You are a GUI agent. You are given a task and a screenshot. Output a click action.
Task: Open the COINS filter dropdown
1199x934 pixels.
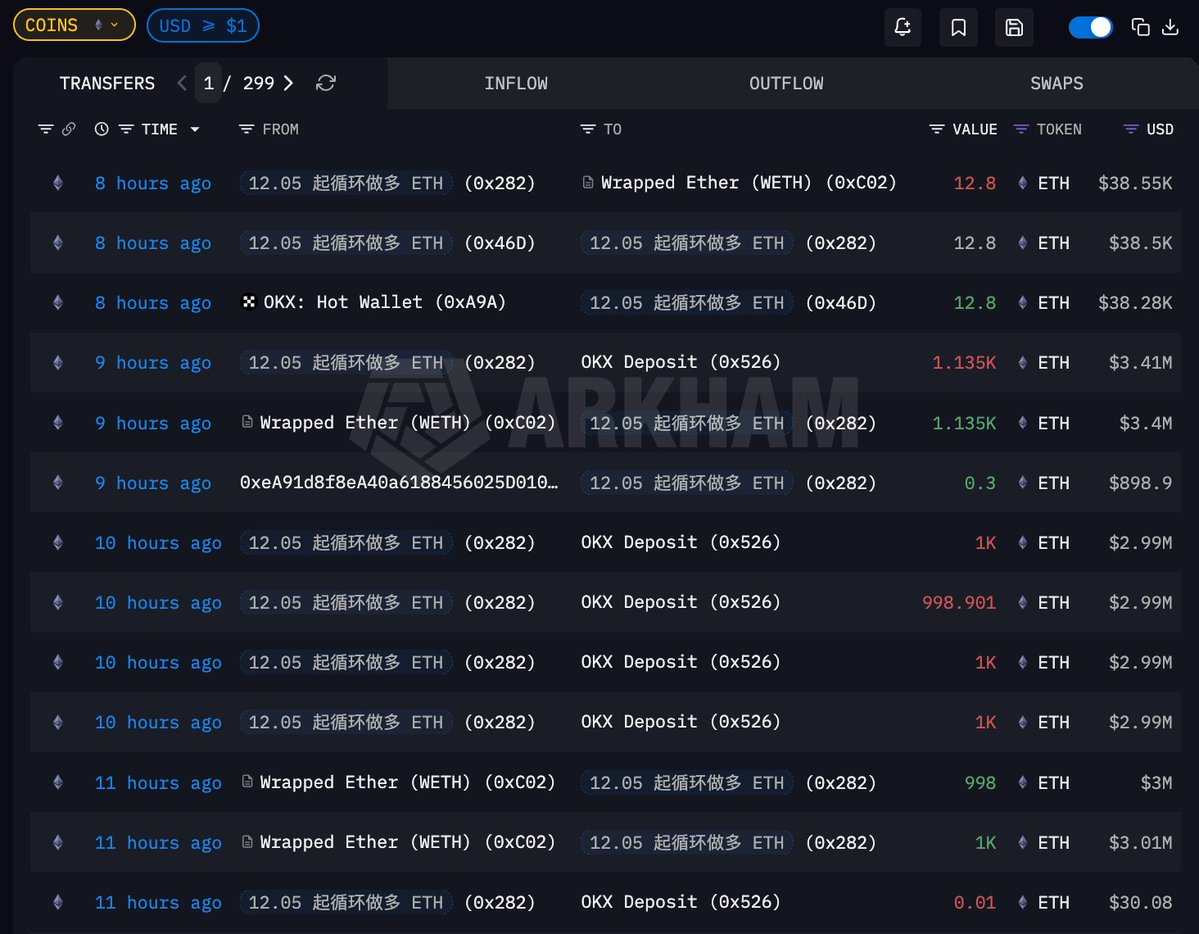[x=74, y=25]
